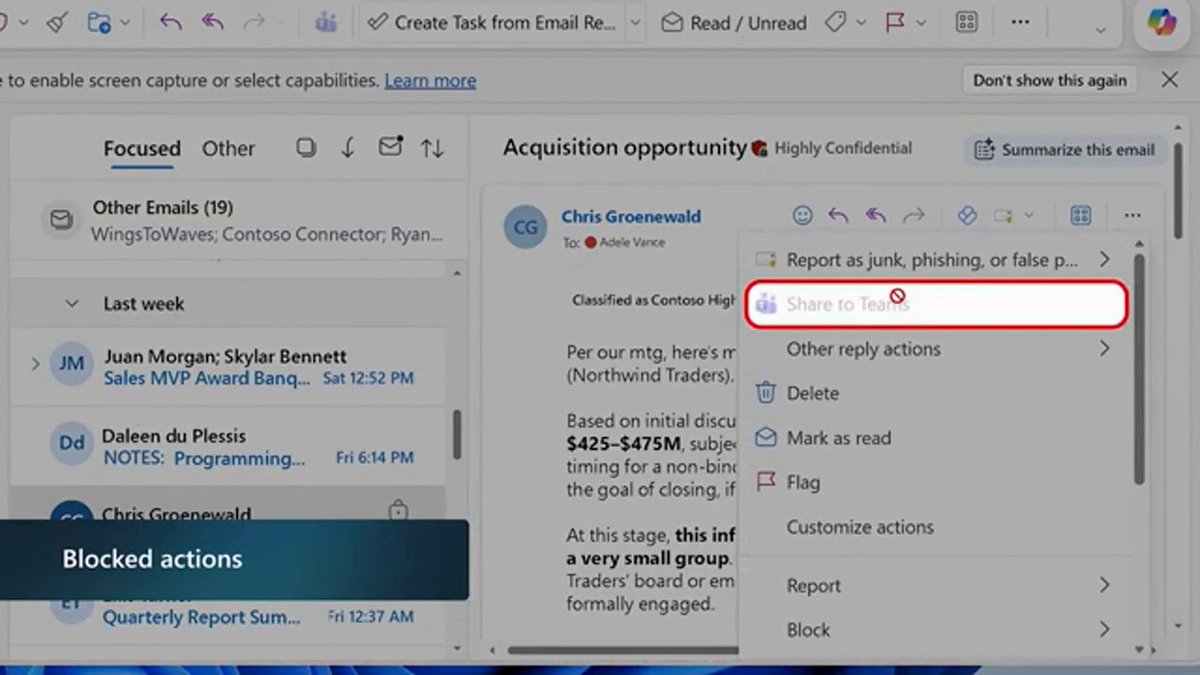Switch to the Focused tab
The height and width of the screenshot is (675, 1200).
142,148
